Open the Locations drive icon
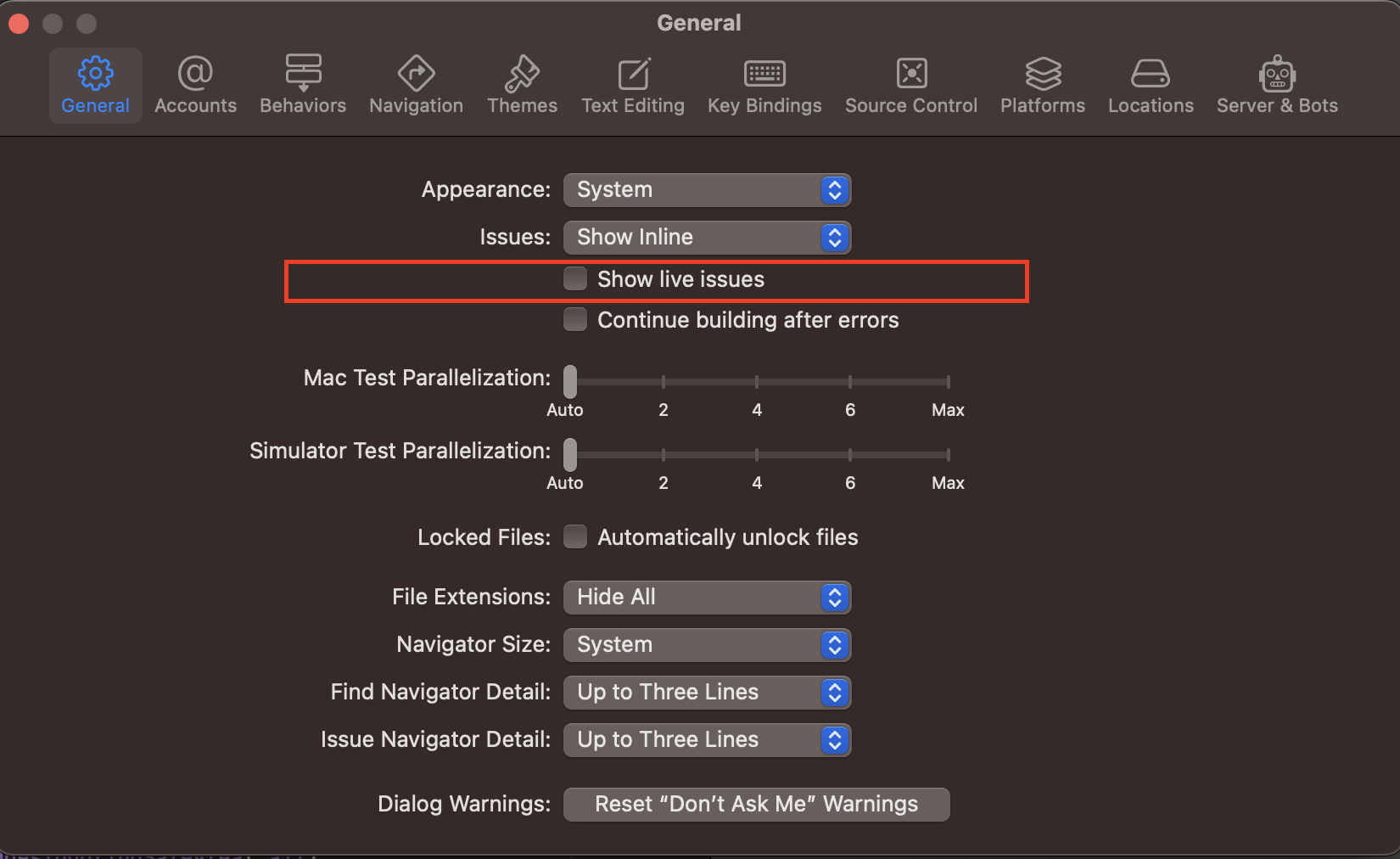 (1151, 73)
